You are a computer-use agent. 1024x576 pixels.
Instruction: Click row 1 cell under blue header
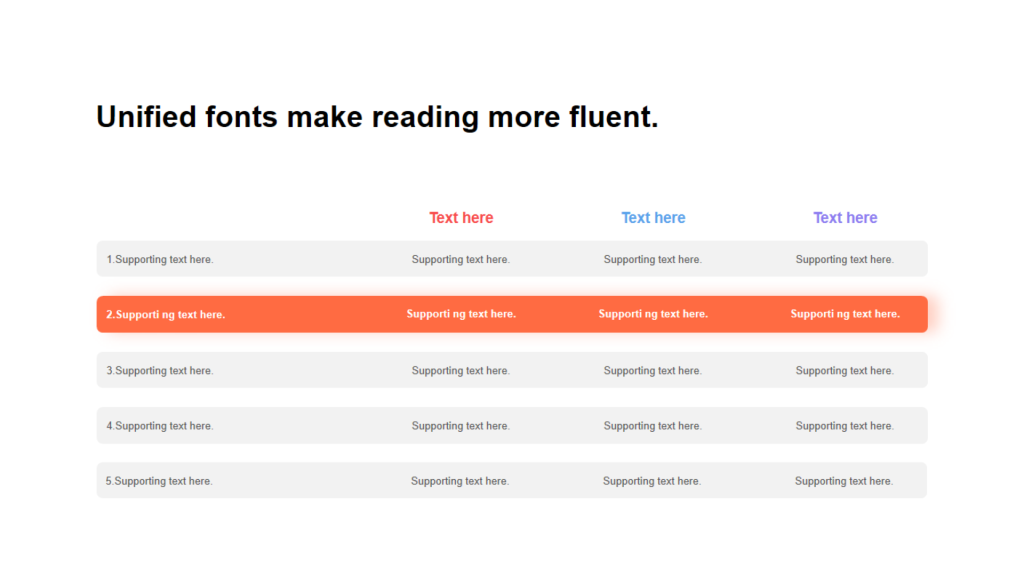(x=653, y=259)
